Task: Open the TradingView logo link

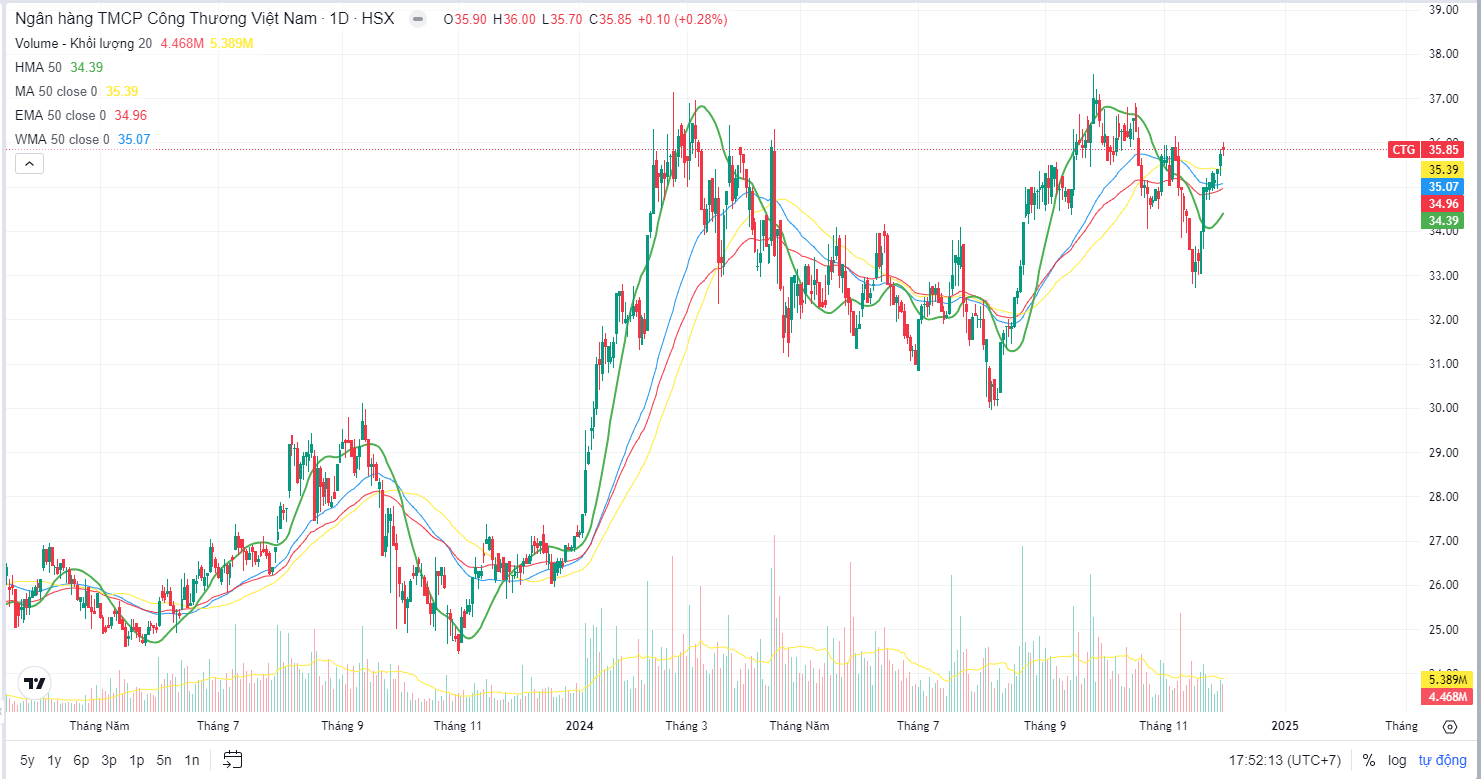Action: click(35, 683)
